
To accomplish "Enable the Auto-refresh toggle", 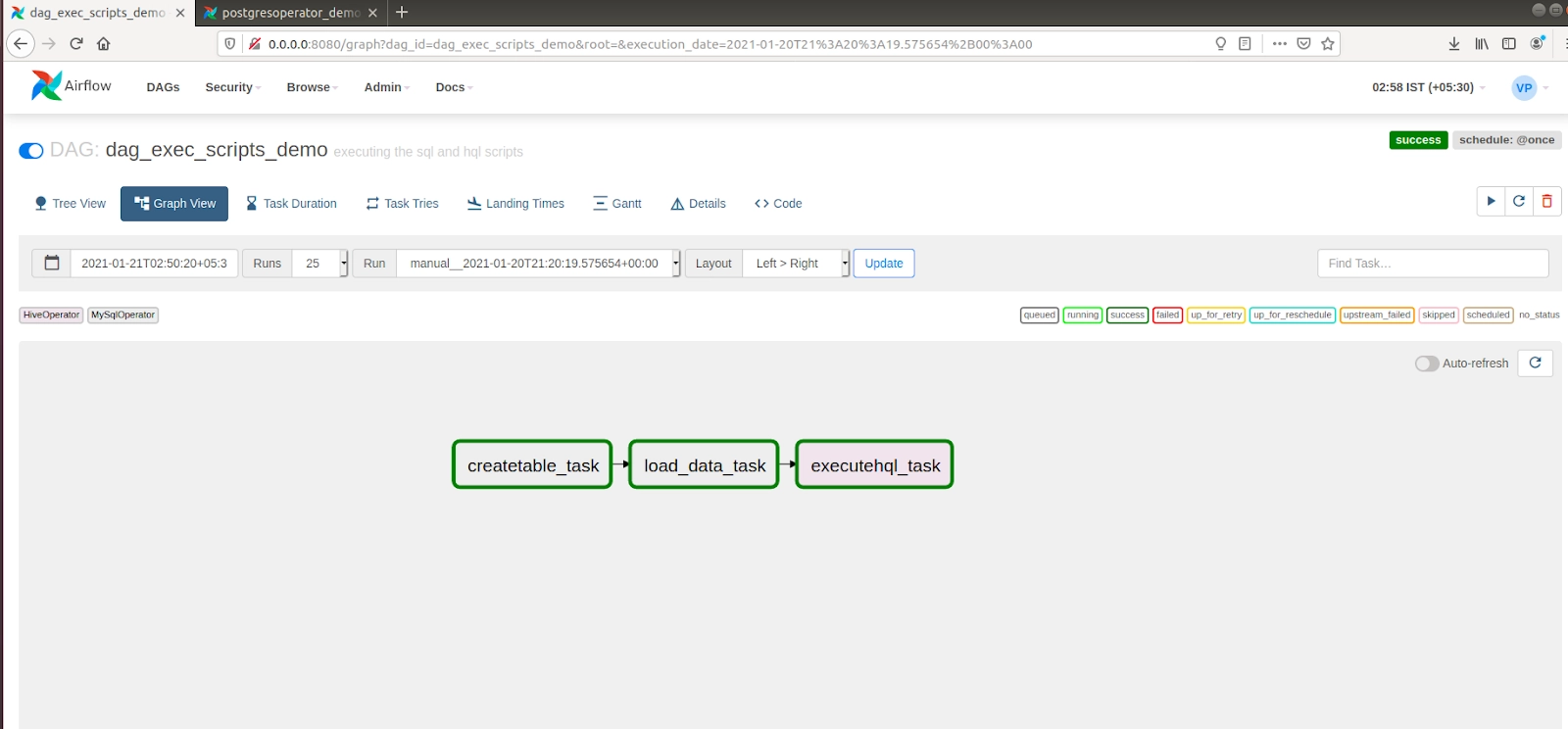I will (1427, 364).
